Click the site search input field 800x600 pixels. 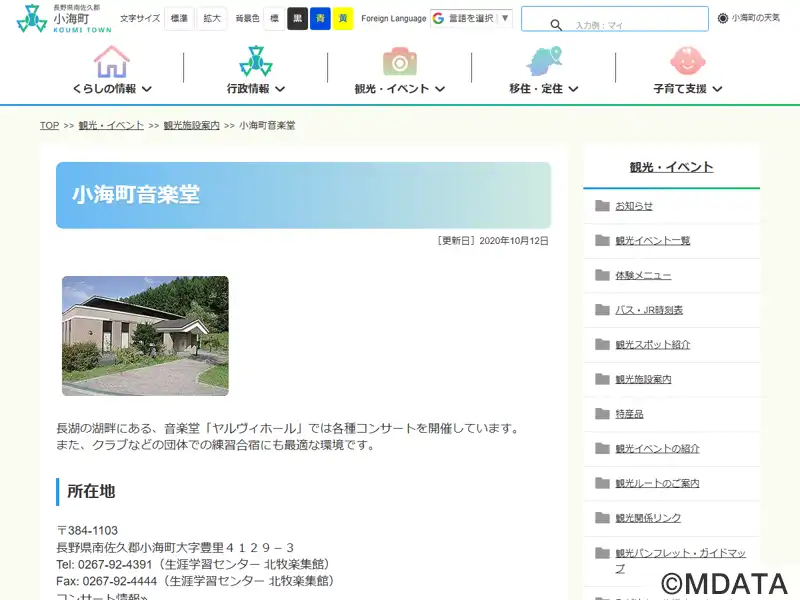(x=615, y=19)
